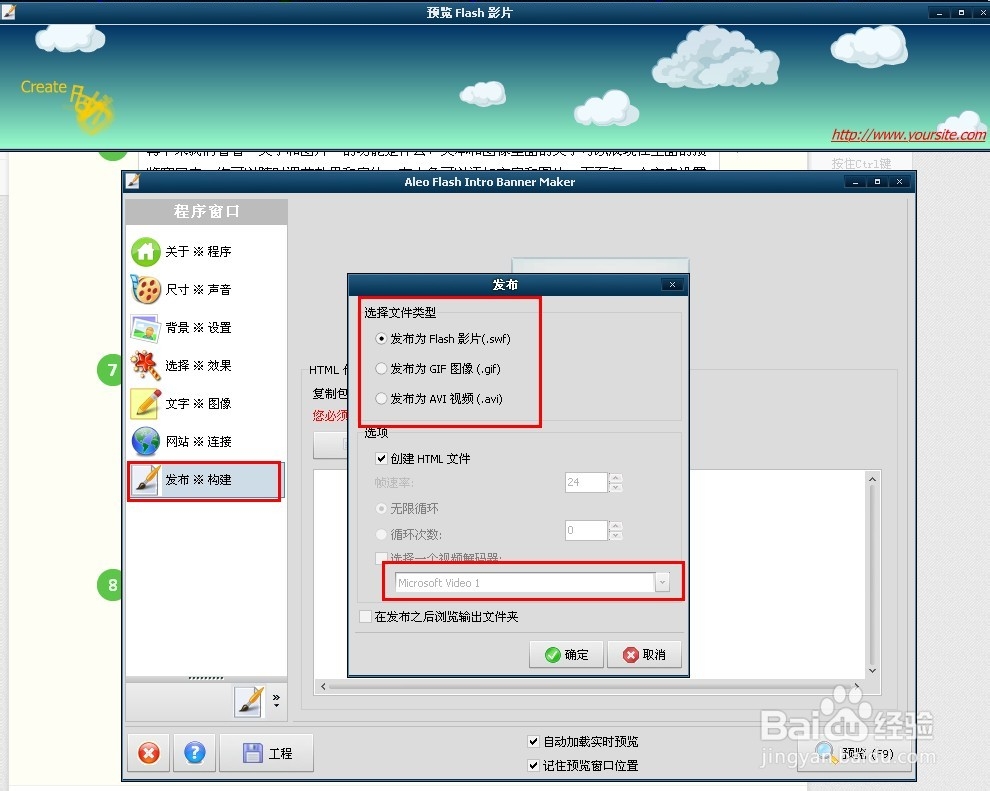Click the 网站 ※ 连接 globe icon
990x791 pixels.
(146, 442)
